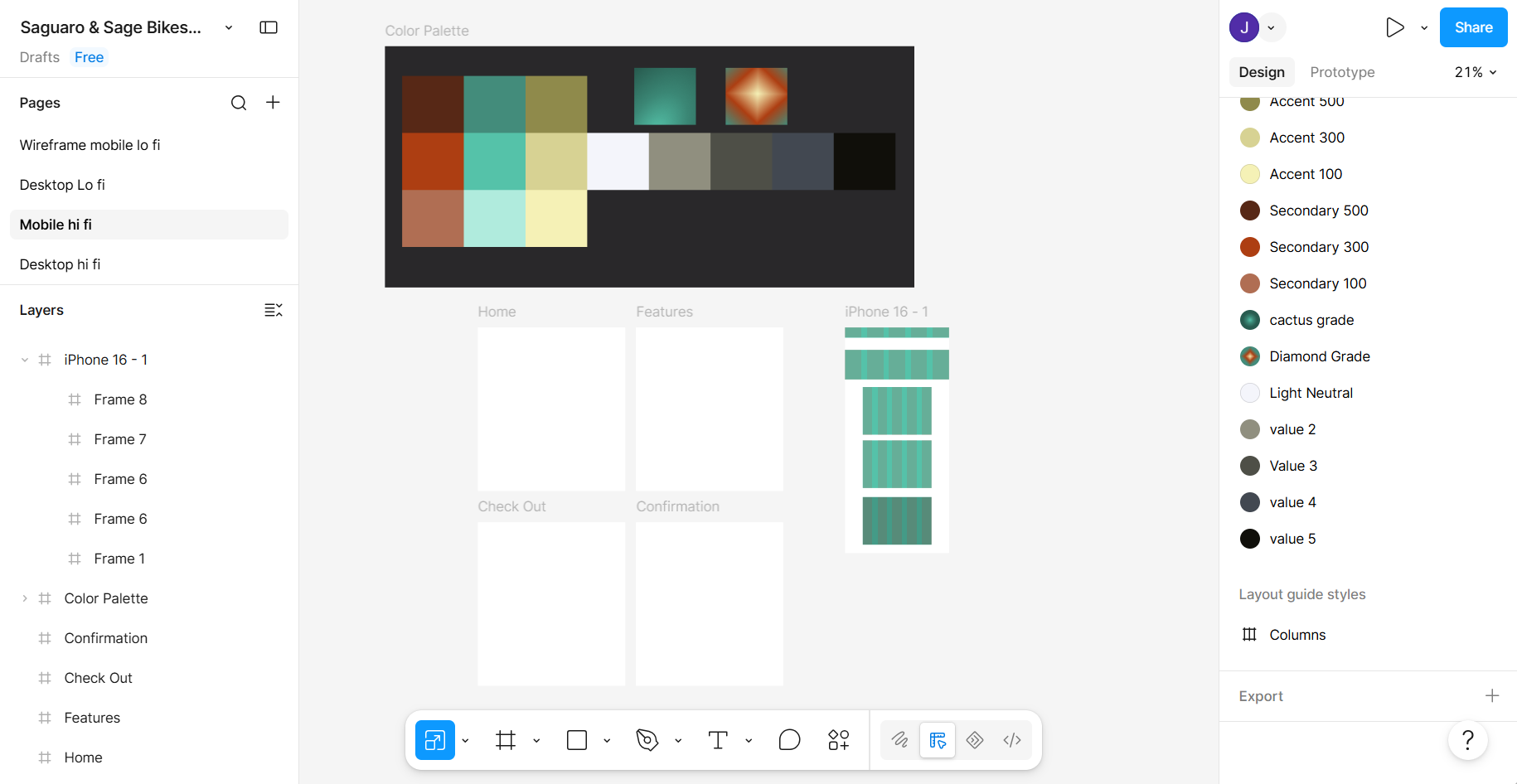
Task: Open the Actions components icon
Action: pyautogui.click(x=839, y=740)
